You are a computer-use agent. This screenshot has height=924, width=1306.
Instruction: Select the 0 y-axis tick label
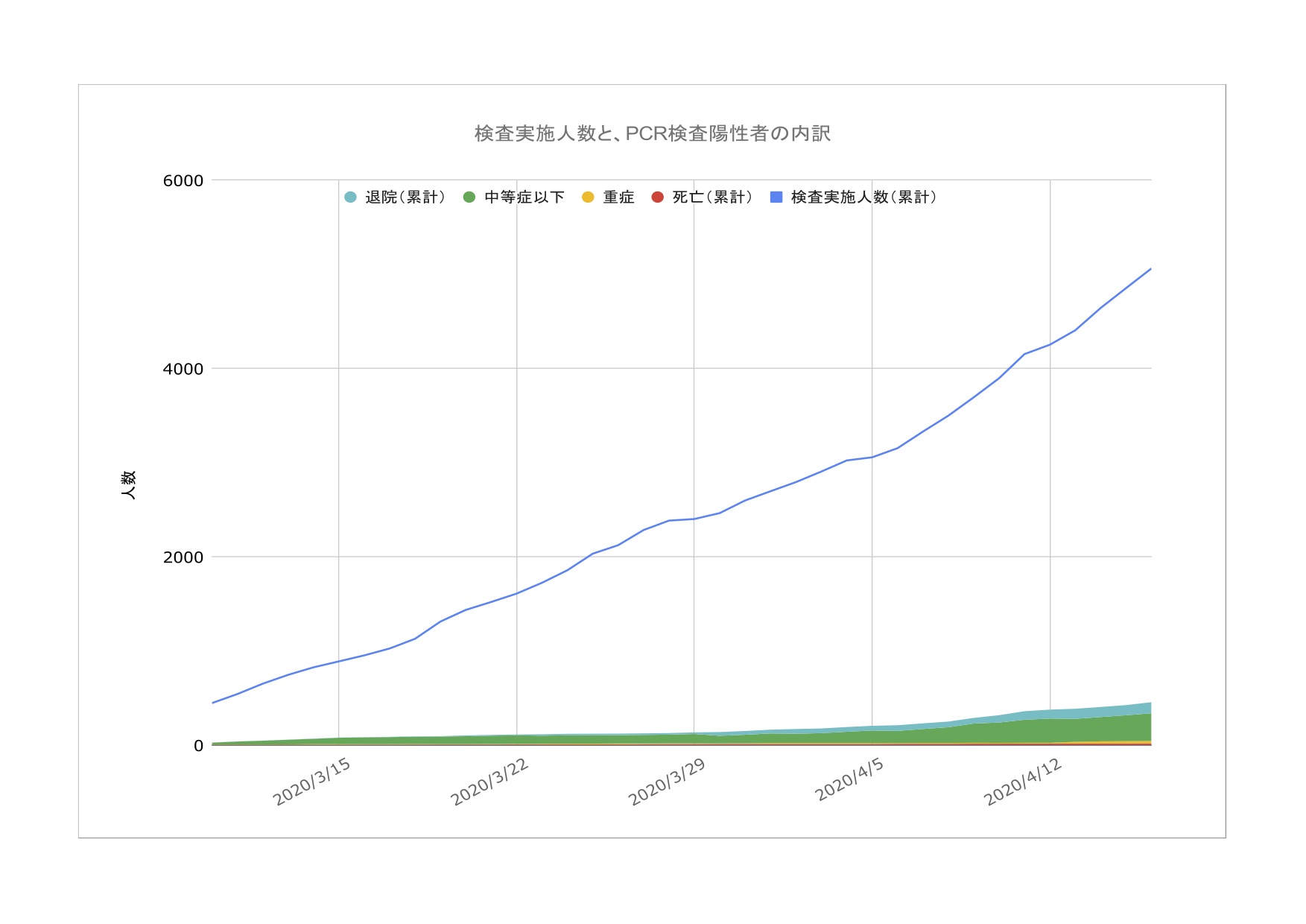[198, 746]
